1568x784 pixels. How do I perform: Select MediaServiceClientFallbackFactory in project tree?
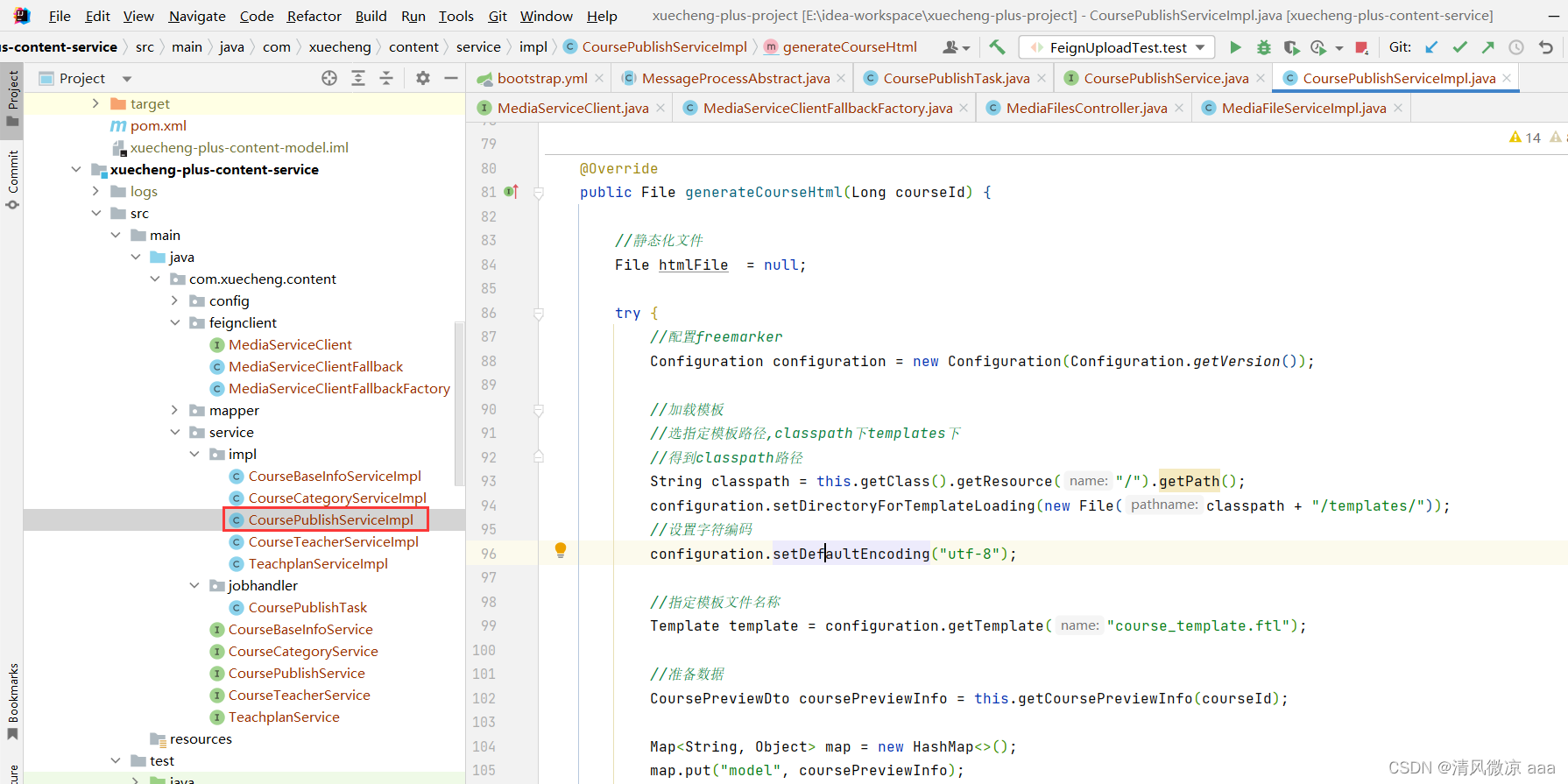339,388
